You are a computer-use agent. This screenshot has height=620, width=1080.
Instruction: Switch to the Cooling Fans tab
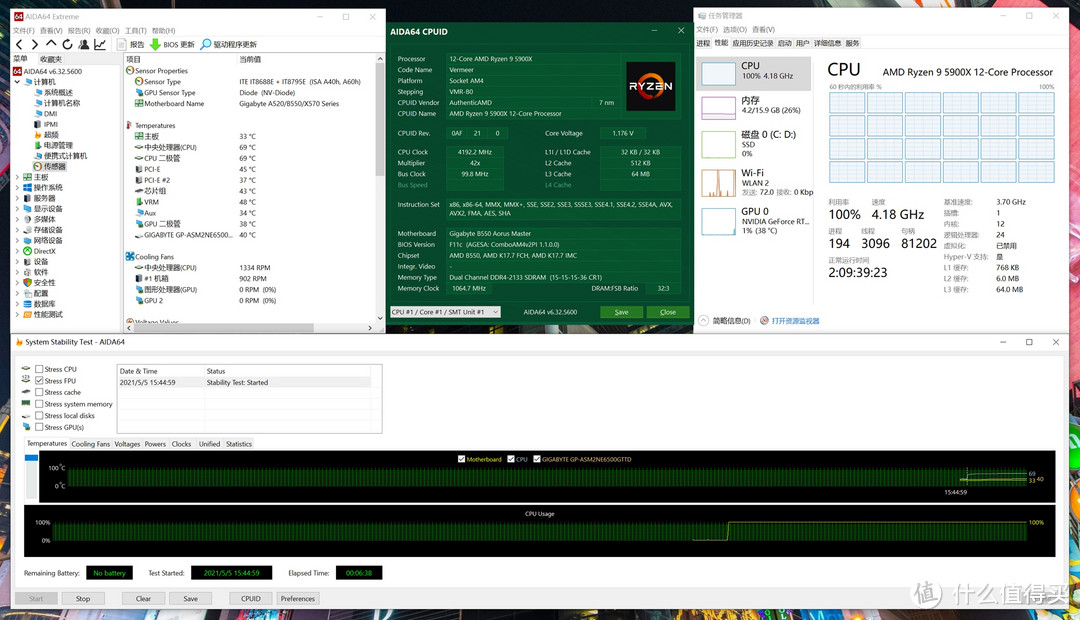[x=90, y=444]
